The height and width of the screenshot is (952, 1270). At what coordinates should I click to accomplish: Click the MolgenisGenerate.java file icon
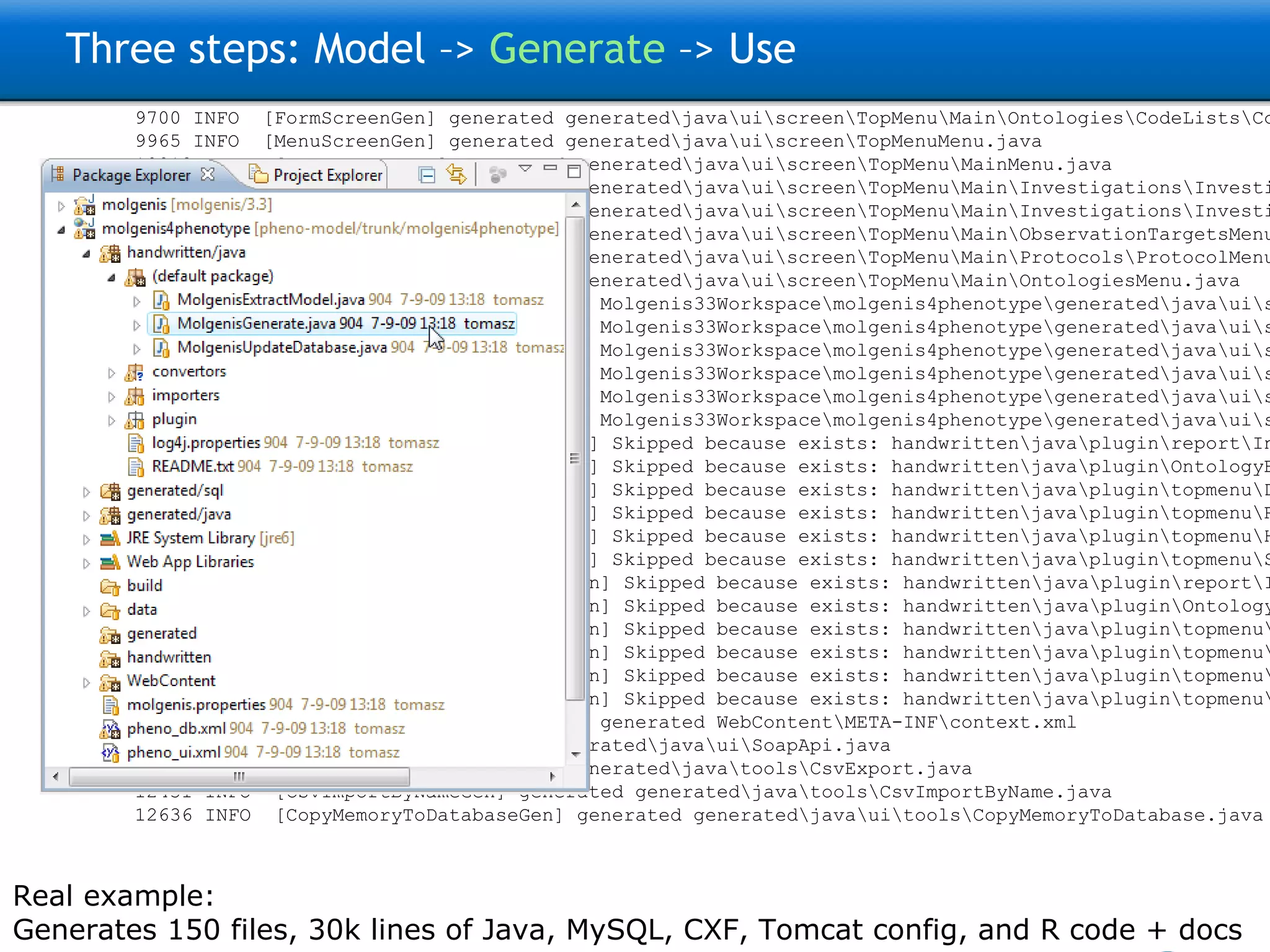[161, 324]
